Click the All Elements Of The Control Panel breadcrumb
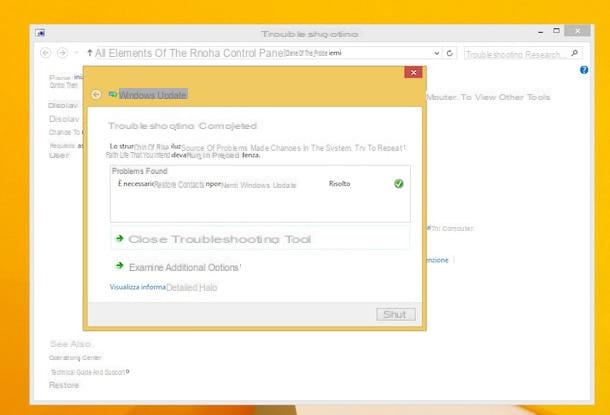 (x=190, y=53)
